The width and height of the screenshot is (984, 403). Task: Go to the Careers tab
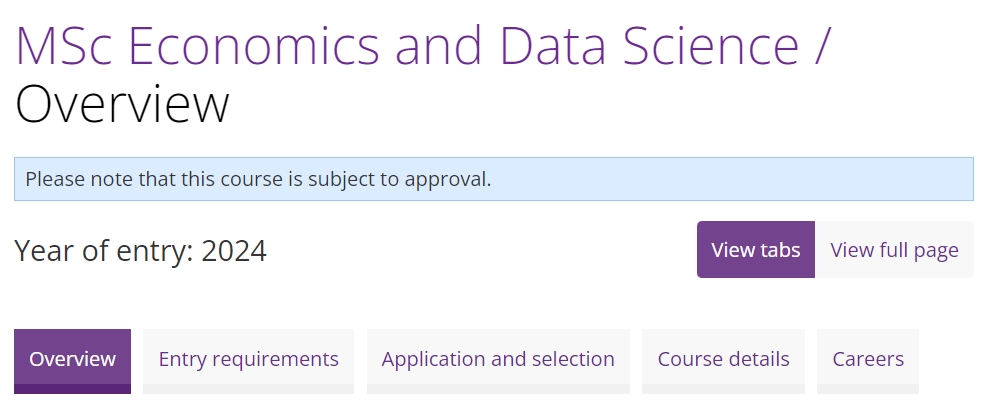(868, 359)
